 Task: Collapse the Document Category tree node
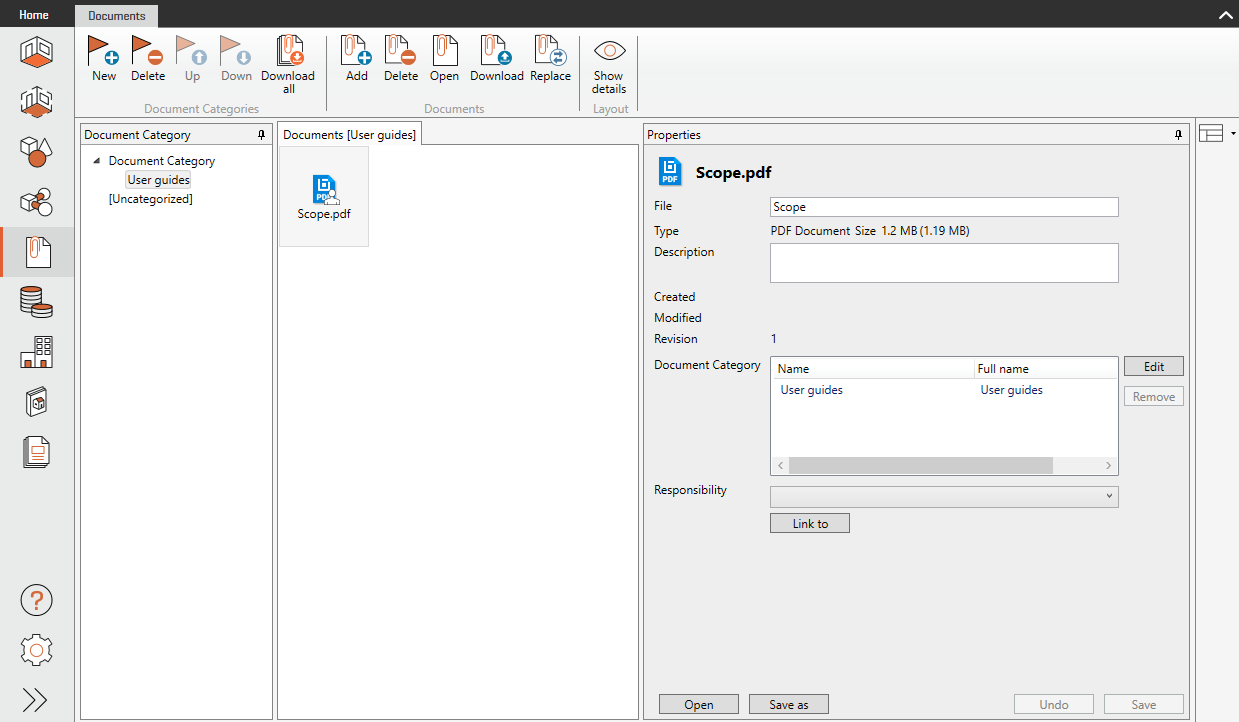click(96, 161)
